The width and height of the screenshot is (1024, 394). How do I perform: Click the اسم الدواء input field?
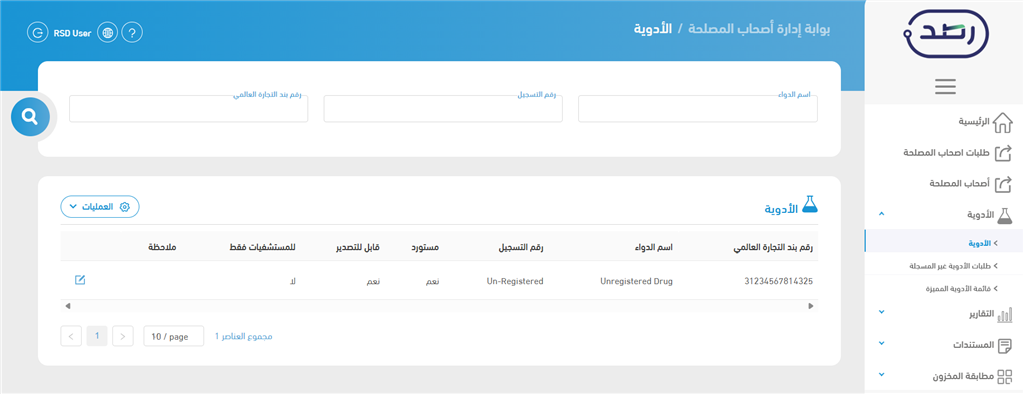[697, 108]
